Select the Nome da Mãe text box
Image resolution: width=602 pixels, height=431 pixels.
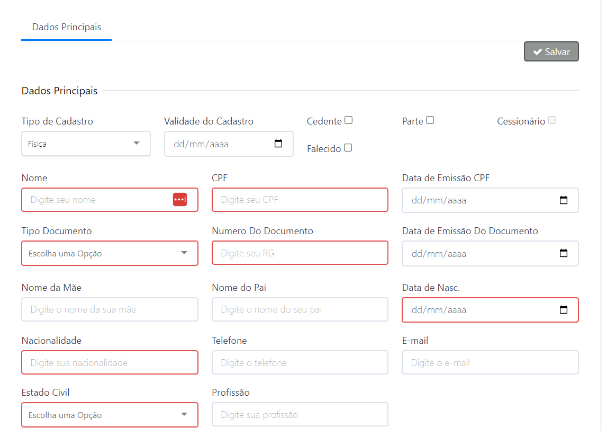coord(109,309)
